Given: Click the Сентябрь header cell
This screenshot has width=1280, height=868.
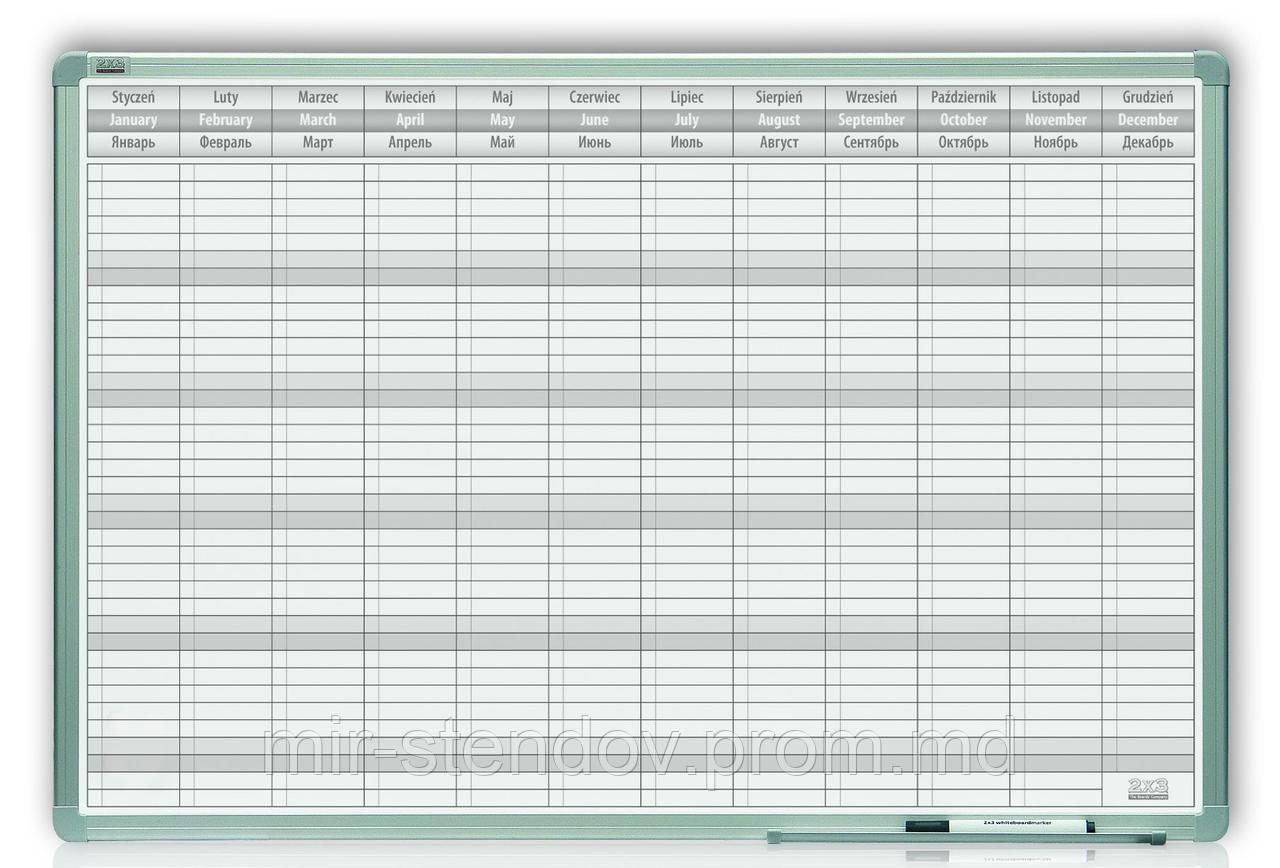Looking at the screenshot, I should pyautogui.click(x=871, y=143).
